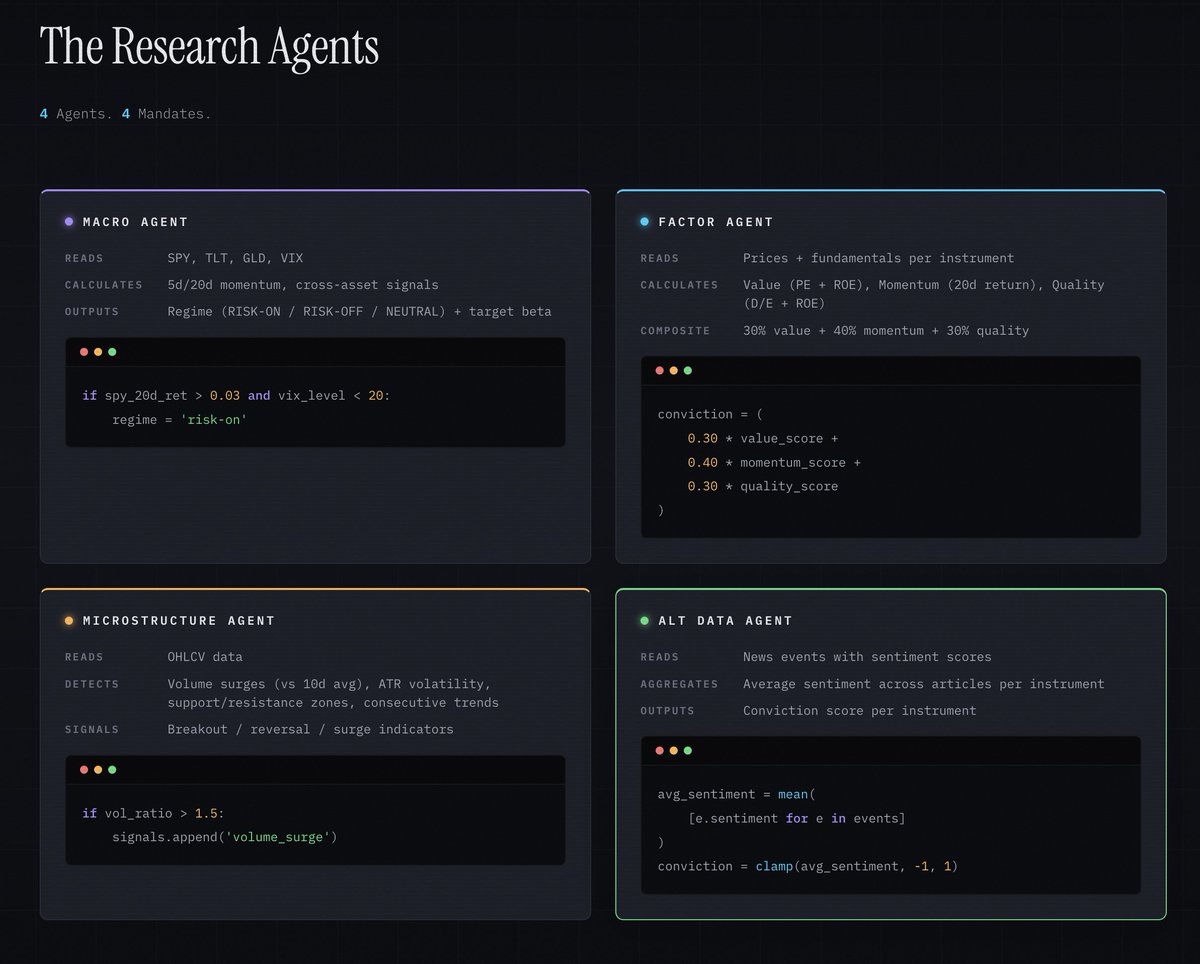Click red window dot in Macro Agent code block
This screenshot has width=1200, height=964.
[x=84, y=352]
